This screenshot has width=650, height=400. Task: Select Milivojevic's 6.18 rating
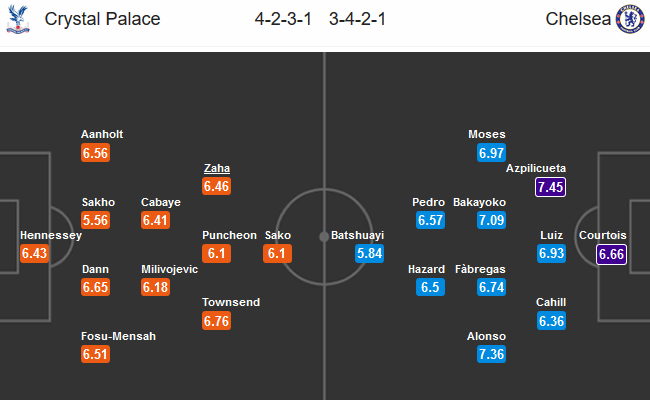[x=155, y=287]
